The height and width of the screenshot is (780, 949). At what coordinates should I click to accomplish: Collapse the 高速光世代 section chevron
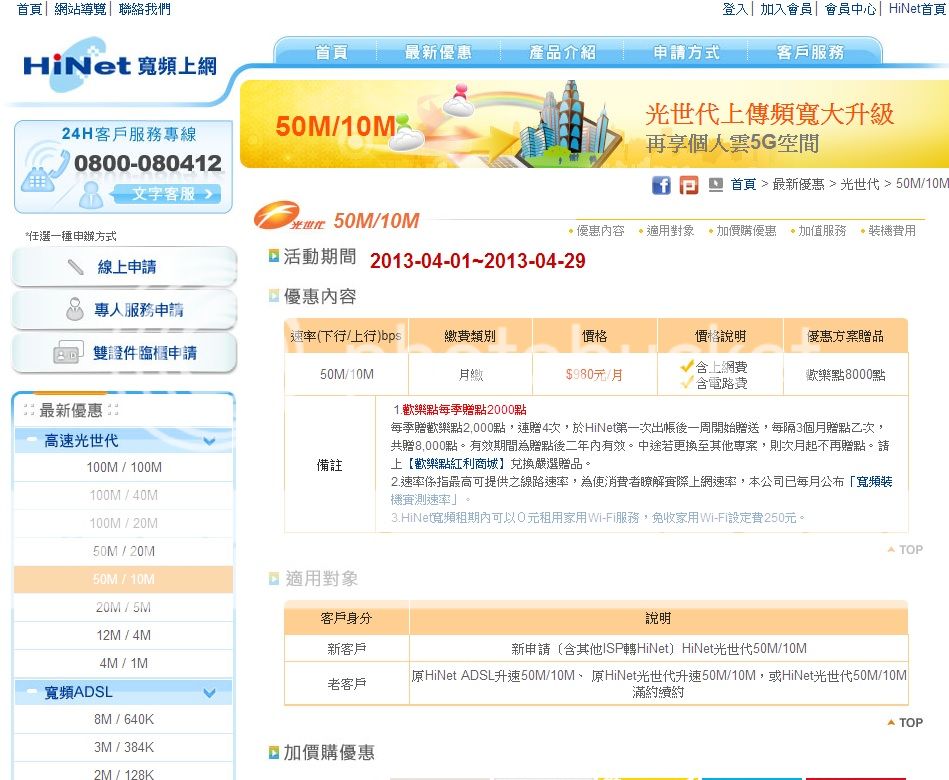pos(209,441)
